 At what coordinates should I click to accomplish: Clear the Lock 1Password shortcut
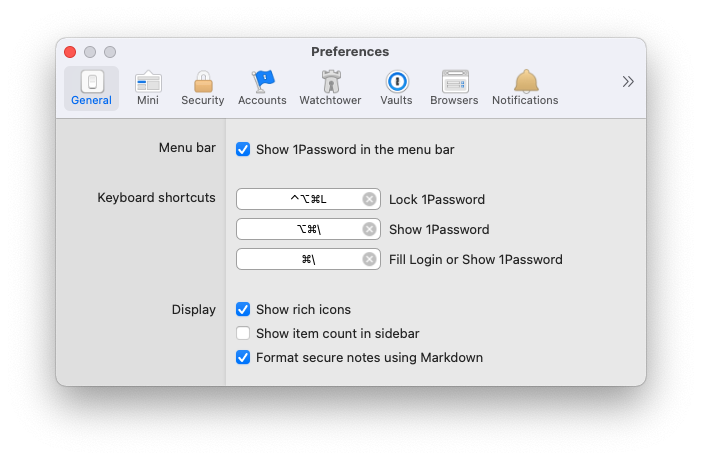369,200
